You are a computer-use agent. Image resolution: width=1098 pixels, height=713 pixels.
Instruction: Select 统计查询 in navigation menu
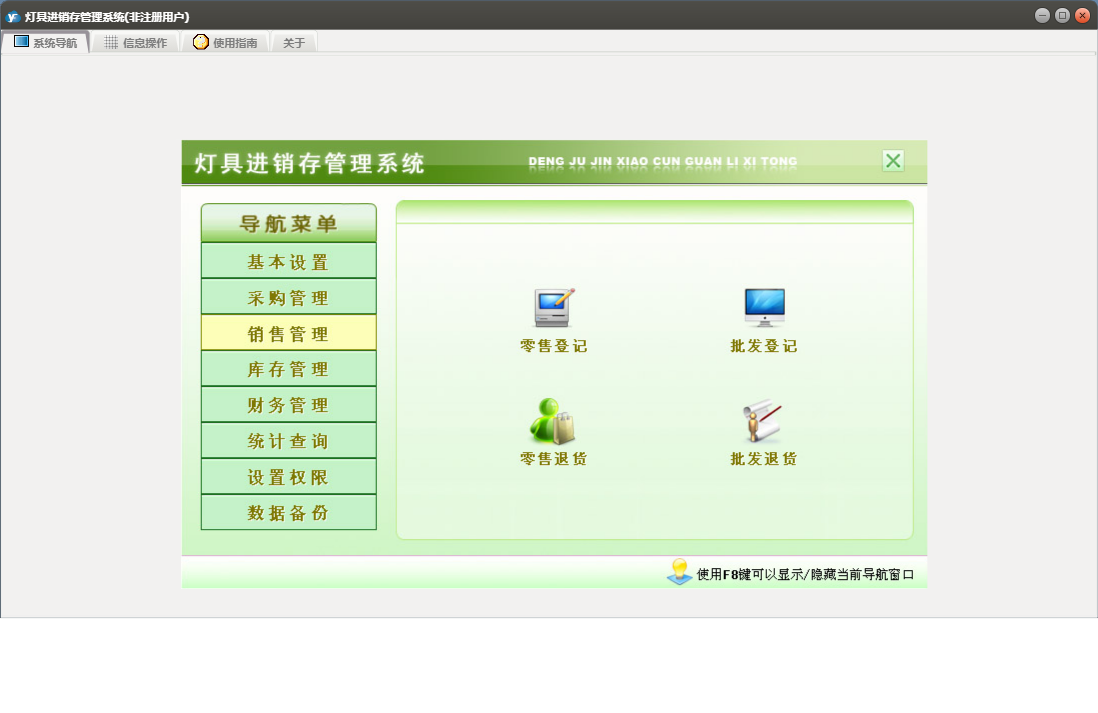[x=289, y=441]
